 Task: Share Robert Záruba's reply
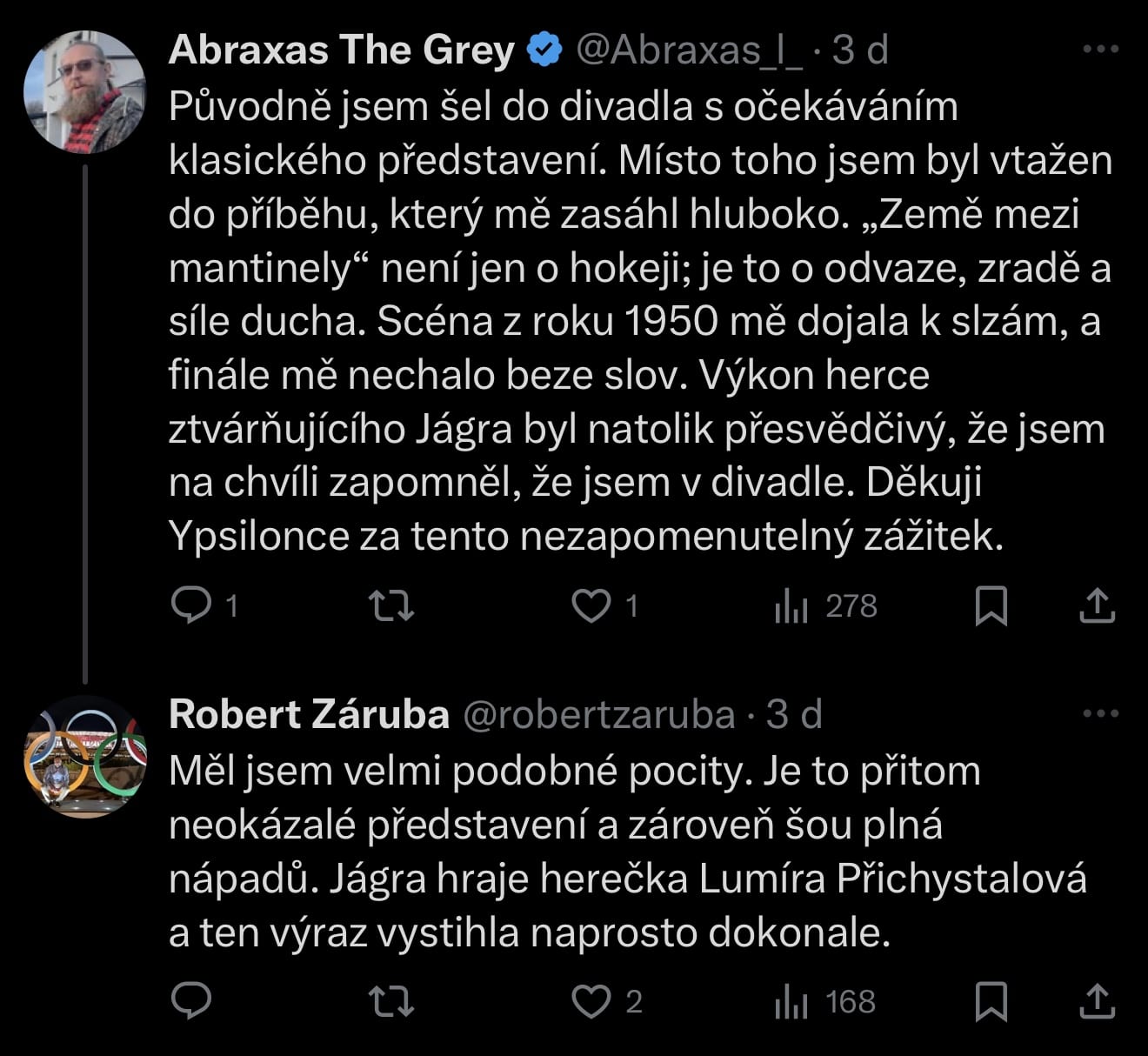click(1097, 1001)
